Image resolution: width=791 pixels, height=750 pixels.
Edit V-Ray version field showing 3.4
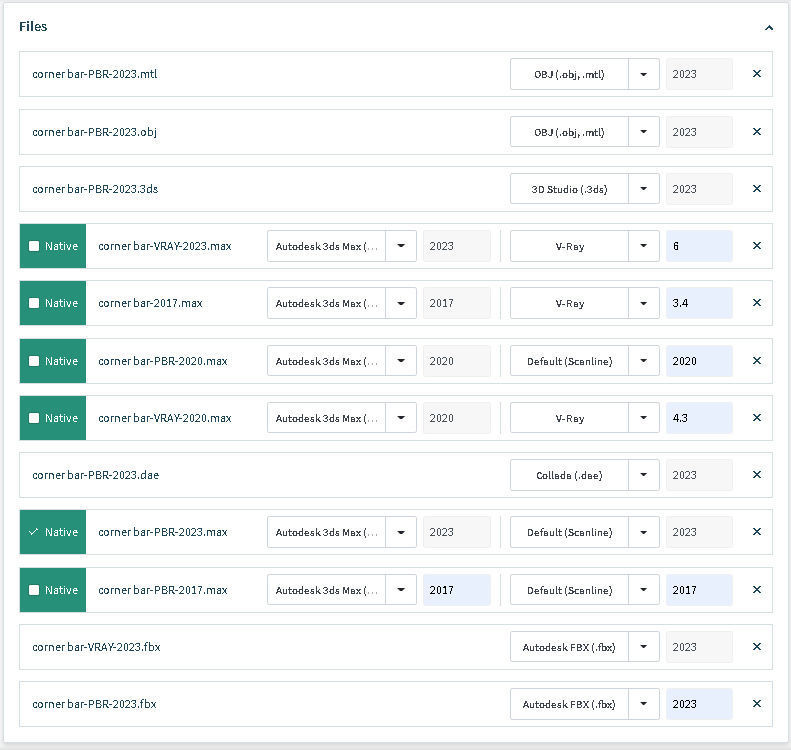click(x=698, y=303)
